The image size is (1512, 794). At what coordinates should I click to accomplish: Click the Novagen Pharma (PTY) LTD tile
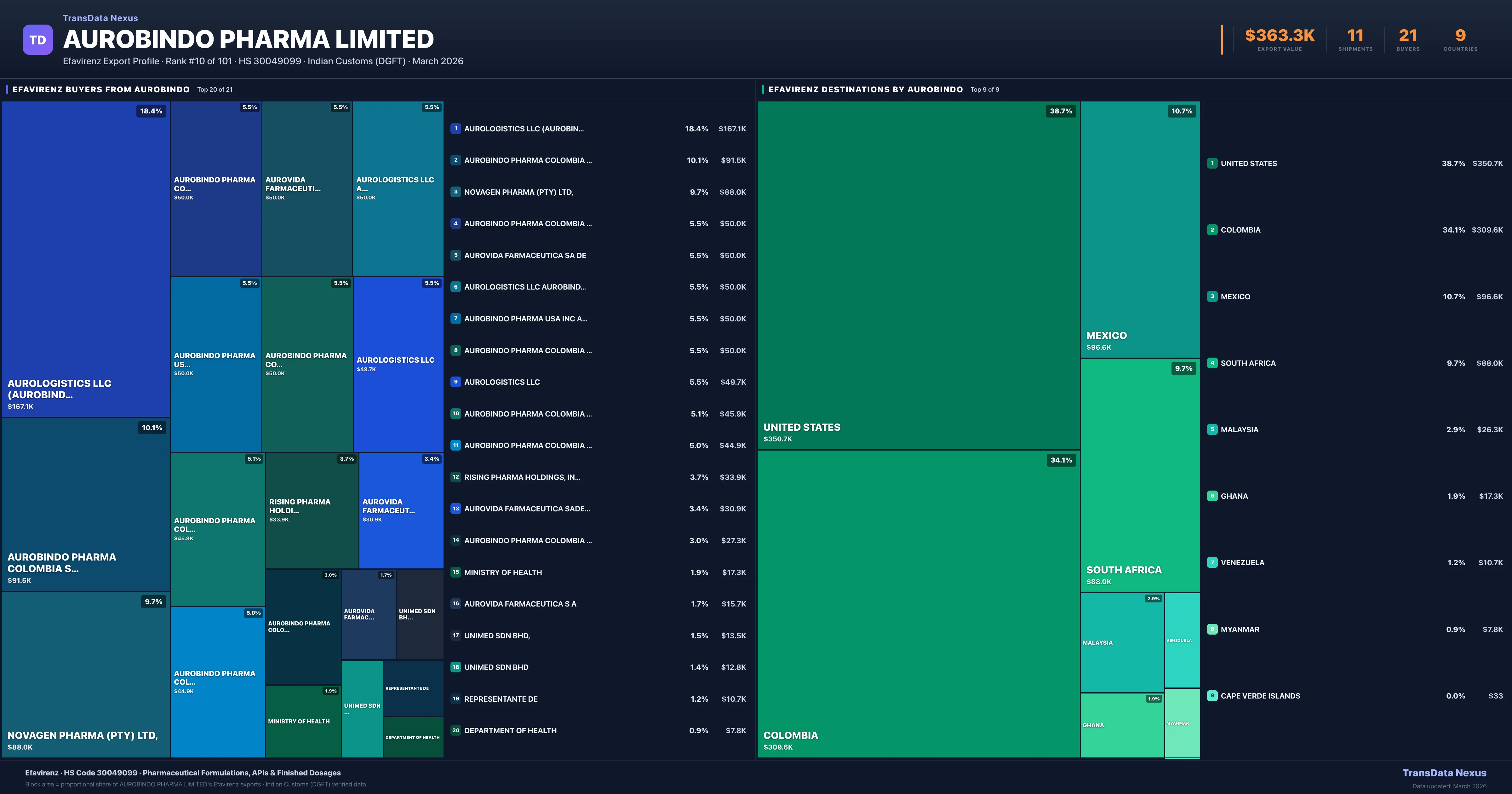pyautogui.click(x=86, y=674)
